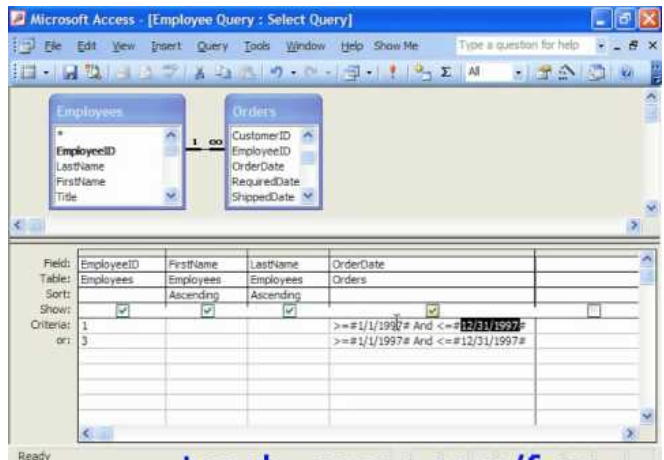Click the View (datasheet) toolbar icon

click(29, 72)
